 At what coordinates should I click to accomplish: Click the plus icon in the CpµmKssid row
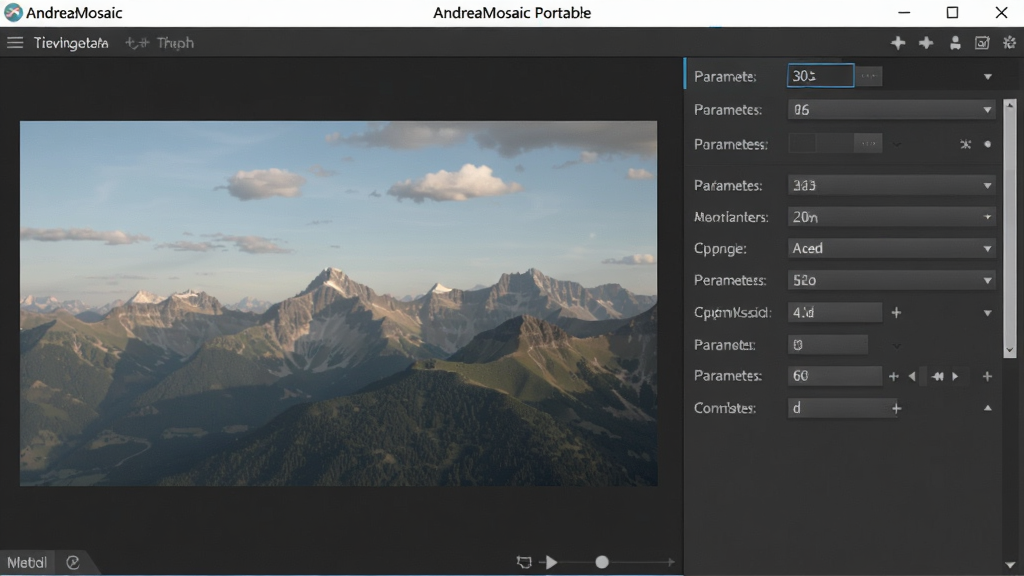pos(896,313)
